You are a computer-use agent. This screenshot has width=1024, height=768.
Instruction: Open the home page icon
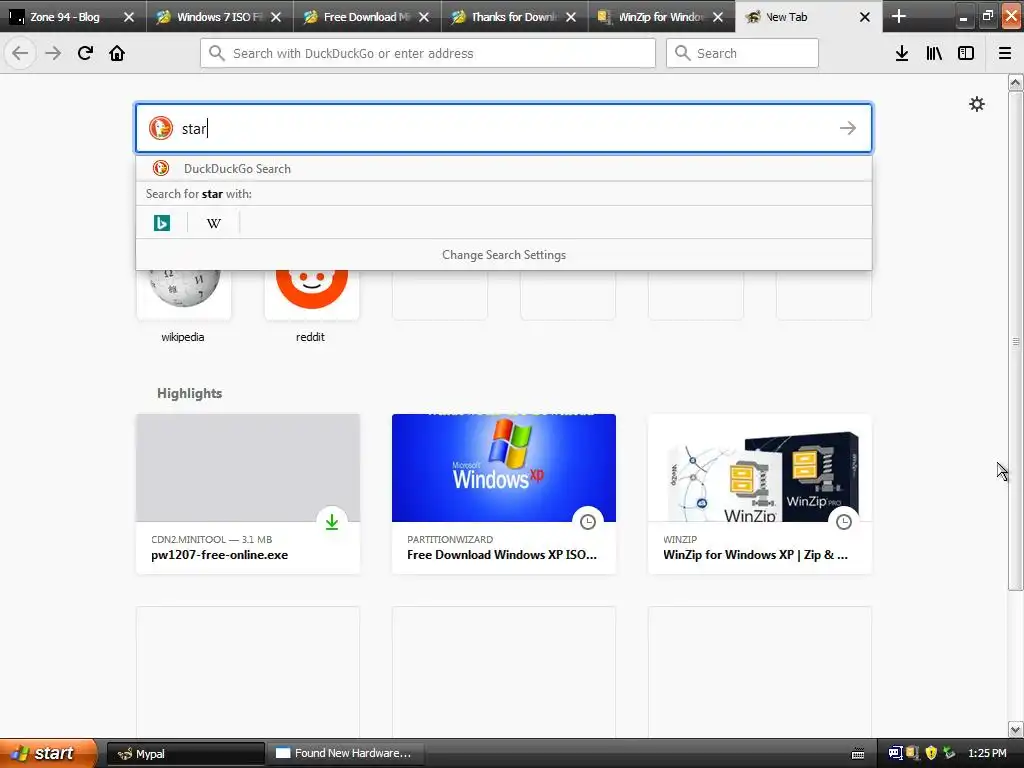(x=117, y=53)
